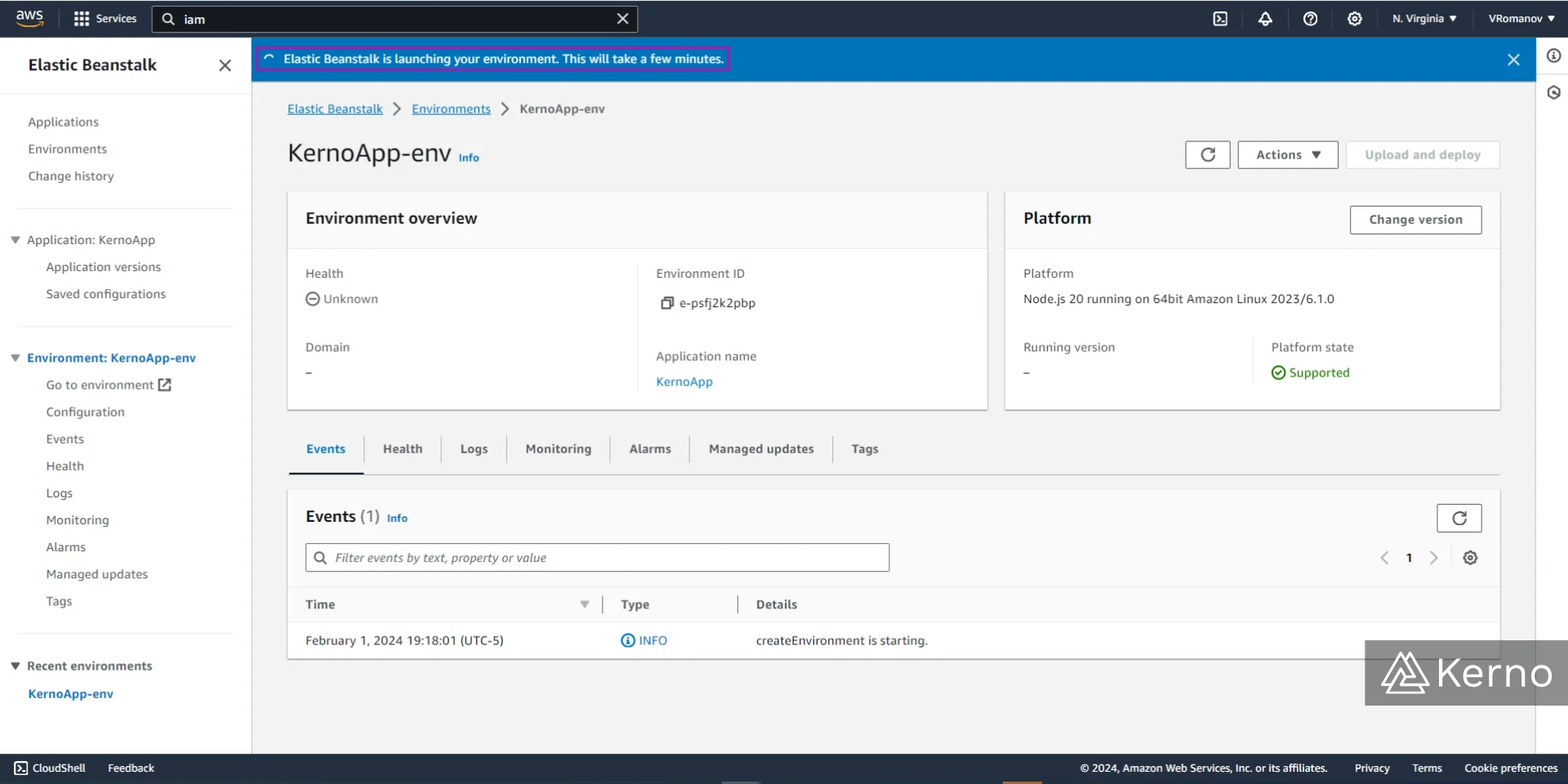Click the Feedback link in the footer
The width and height of the screenshot is (1568, 784).
131,768
